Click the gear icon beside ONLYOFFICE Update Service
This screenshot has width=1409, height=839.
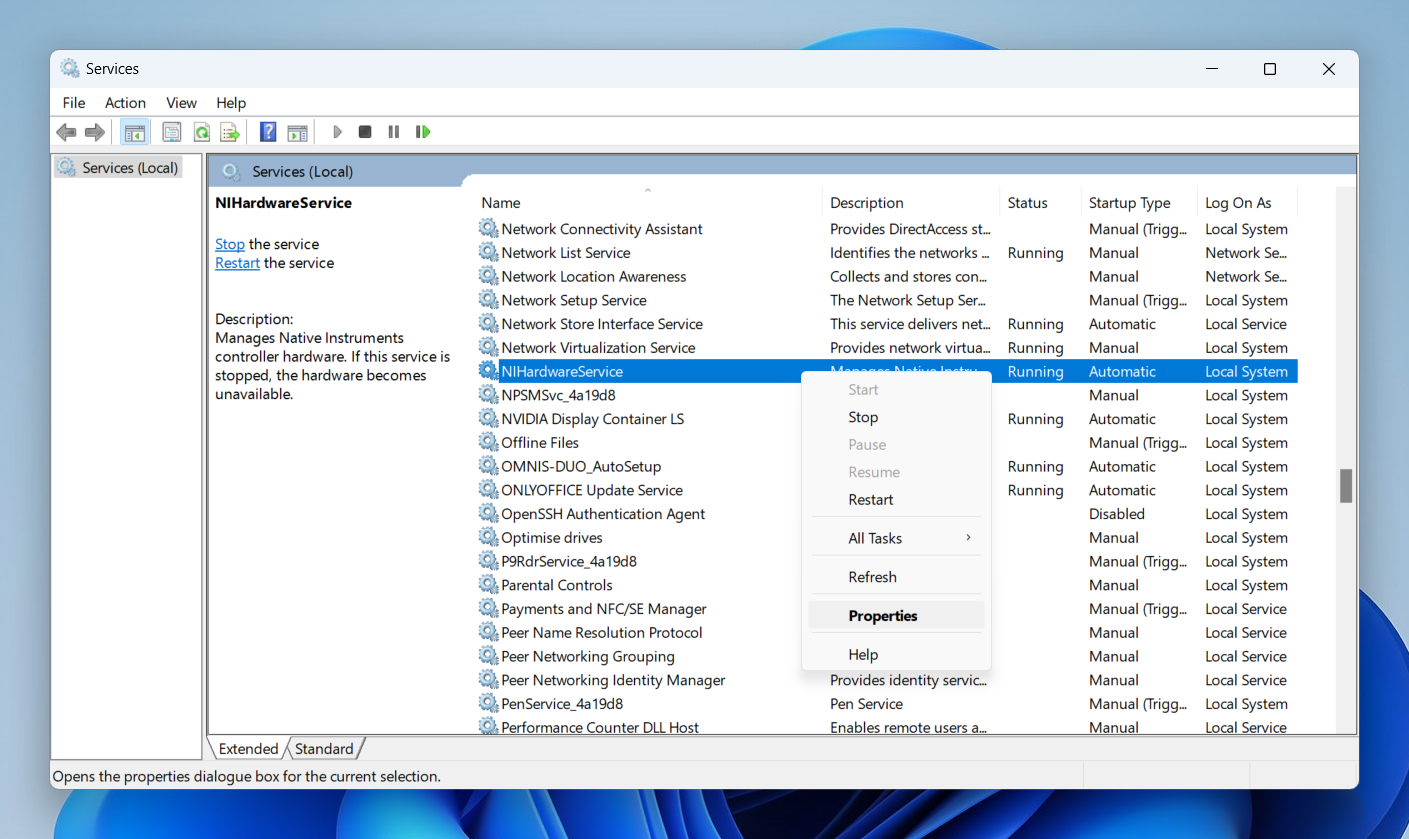(x=488, y=490)
